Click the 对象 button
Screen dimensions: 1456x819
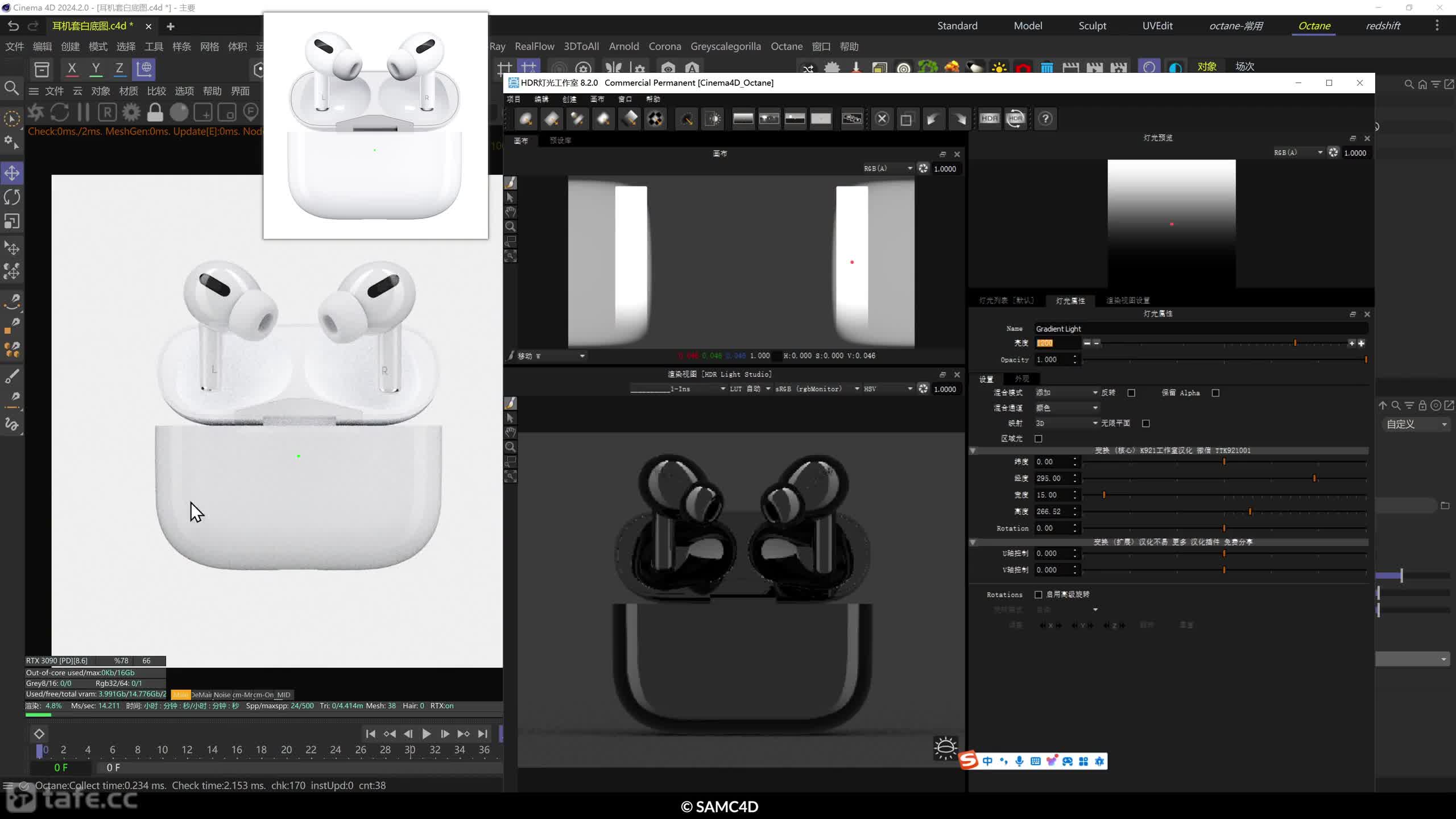tap(1207, 67)
